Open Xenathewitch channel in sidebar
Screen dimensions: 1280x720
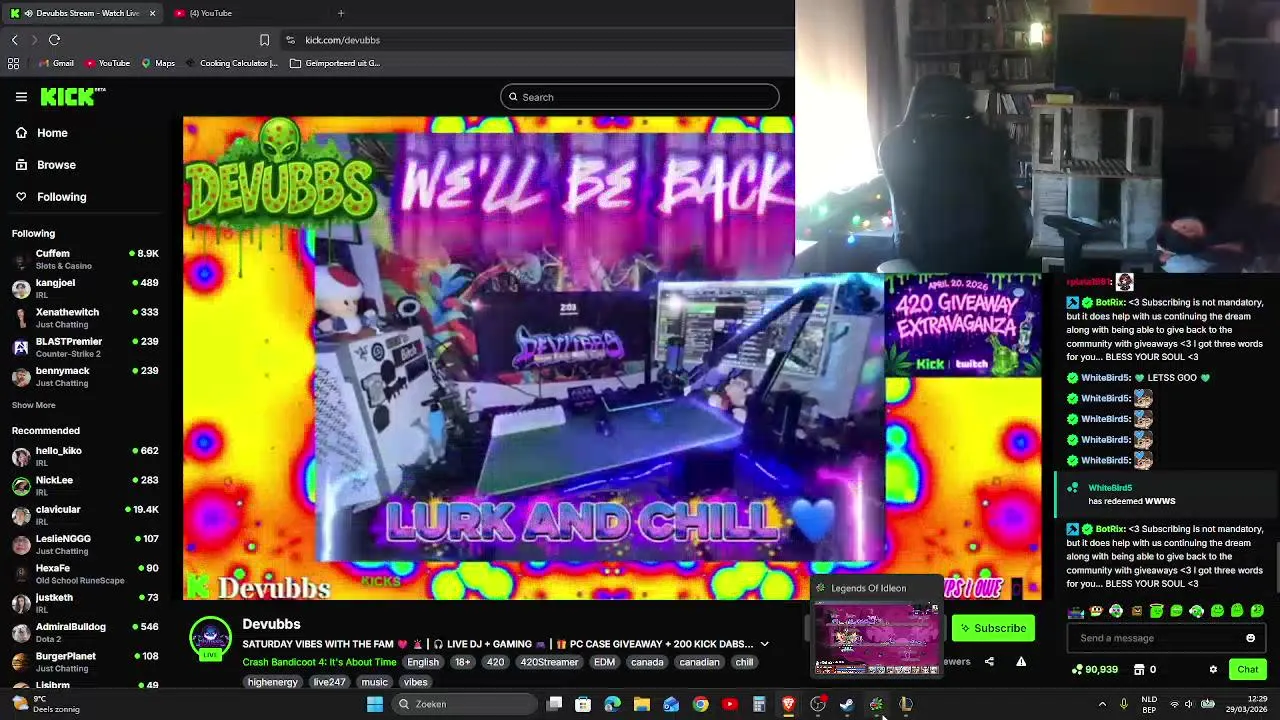[85, 317]
